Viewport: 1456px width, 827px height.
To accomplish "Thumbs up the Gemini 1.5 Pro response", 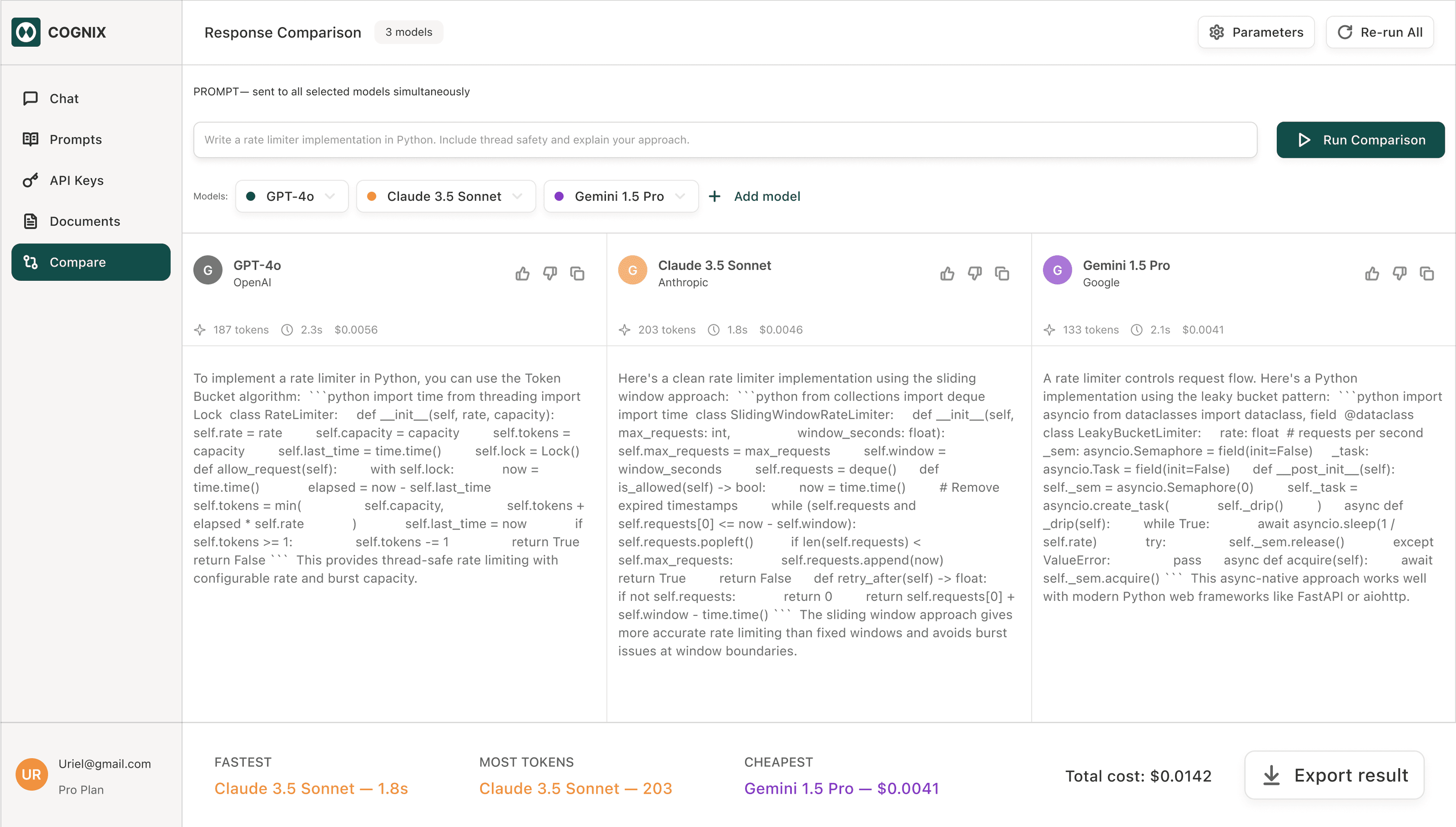I will (x=1371, y=274).
